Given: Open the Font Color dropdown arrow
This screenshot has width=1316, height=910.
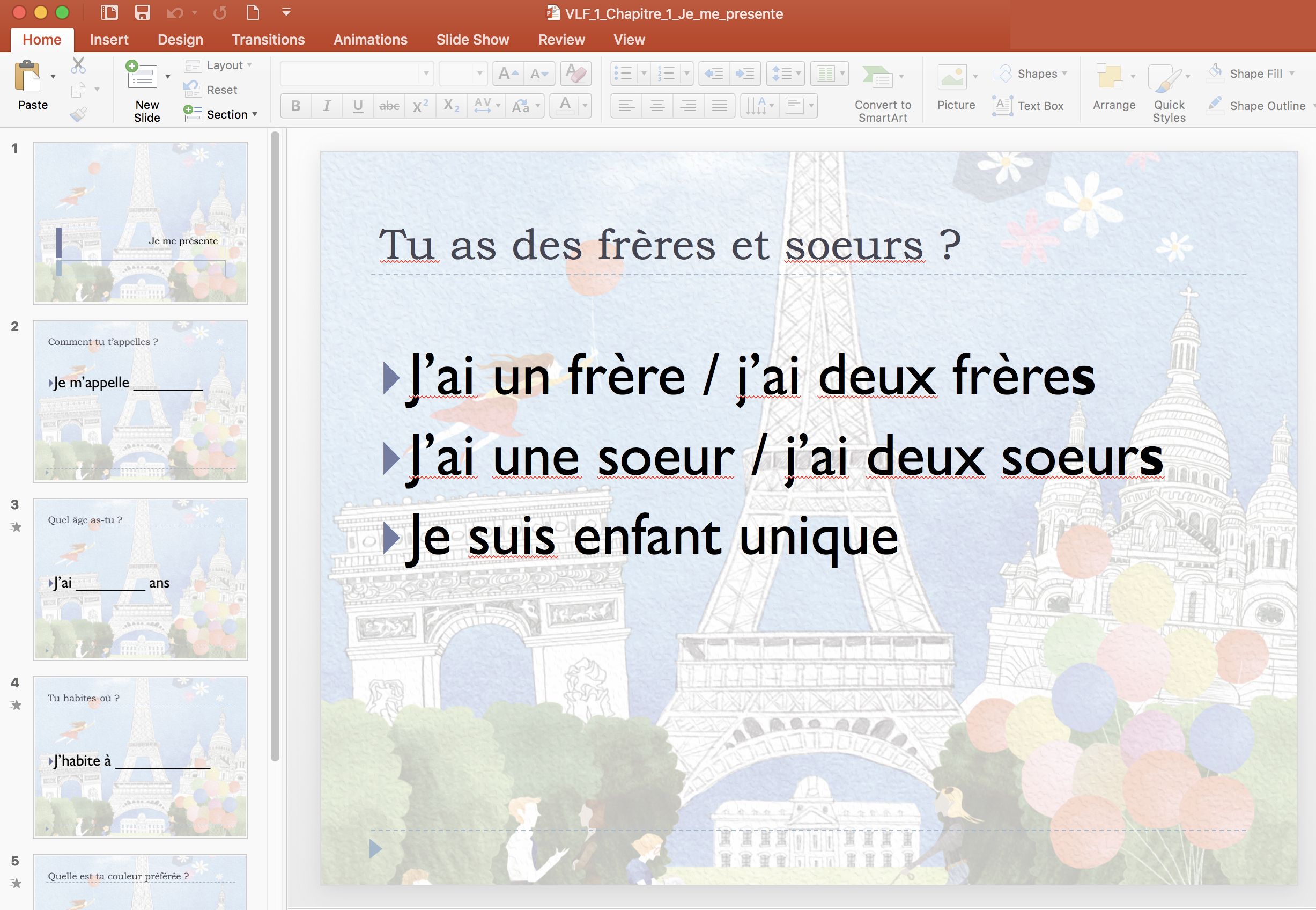Looking at the screenshot, I should (x=585, y=106).
